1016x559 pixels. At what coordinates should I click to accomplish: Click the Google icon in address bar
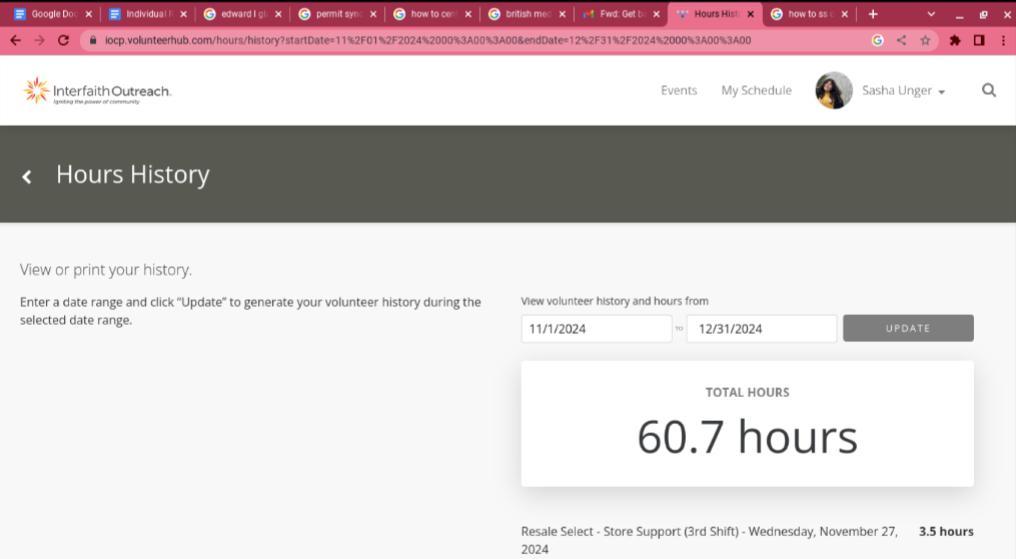[x=877, y=40]
